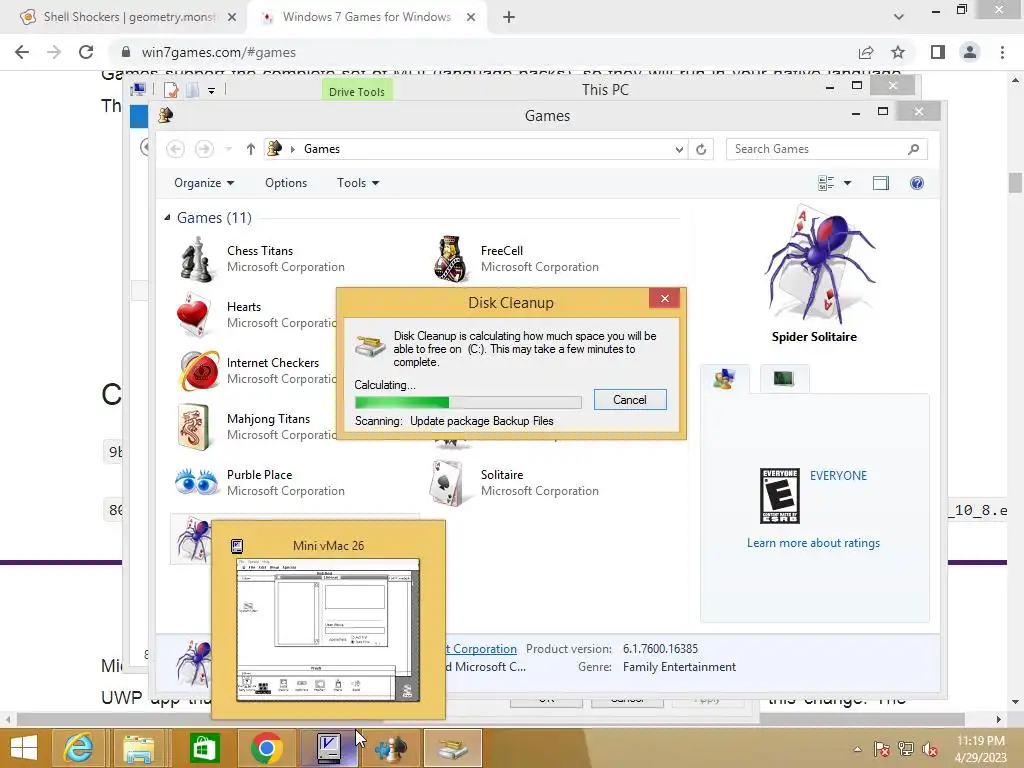Viewport: 1024px width, 768px height.
Task: Open Drive Tools ribbon tab
Action: (357, 91)
